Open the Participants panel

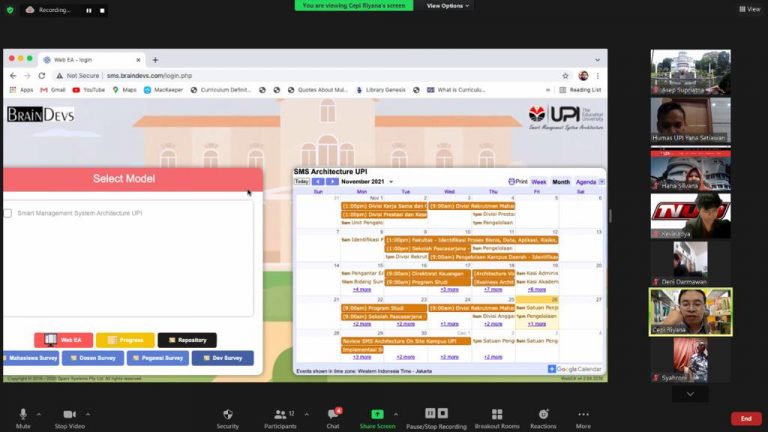[280, 419]
